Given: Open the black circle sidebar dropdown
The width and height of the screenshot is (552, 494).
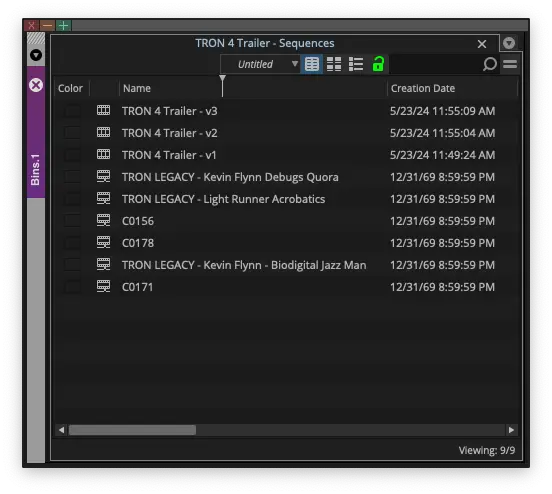Looking at the screenshot, I should [36, 55].
